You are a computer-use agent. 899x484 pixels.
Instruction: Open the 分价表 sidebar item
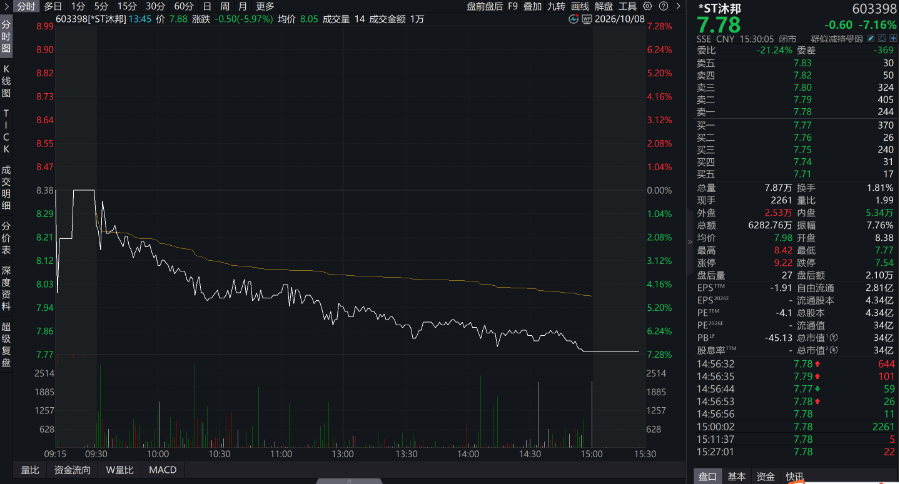[6, 237]
